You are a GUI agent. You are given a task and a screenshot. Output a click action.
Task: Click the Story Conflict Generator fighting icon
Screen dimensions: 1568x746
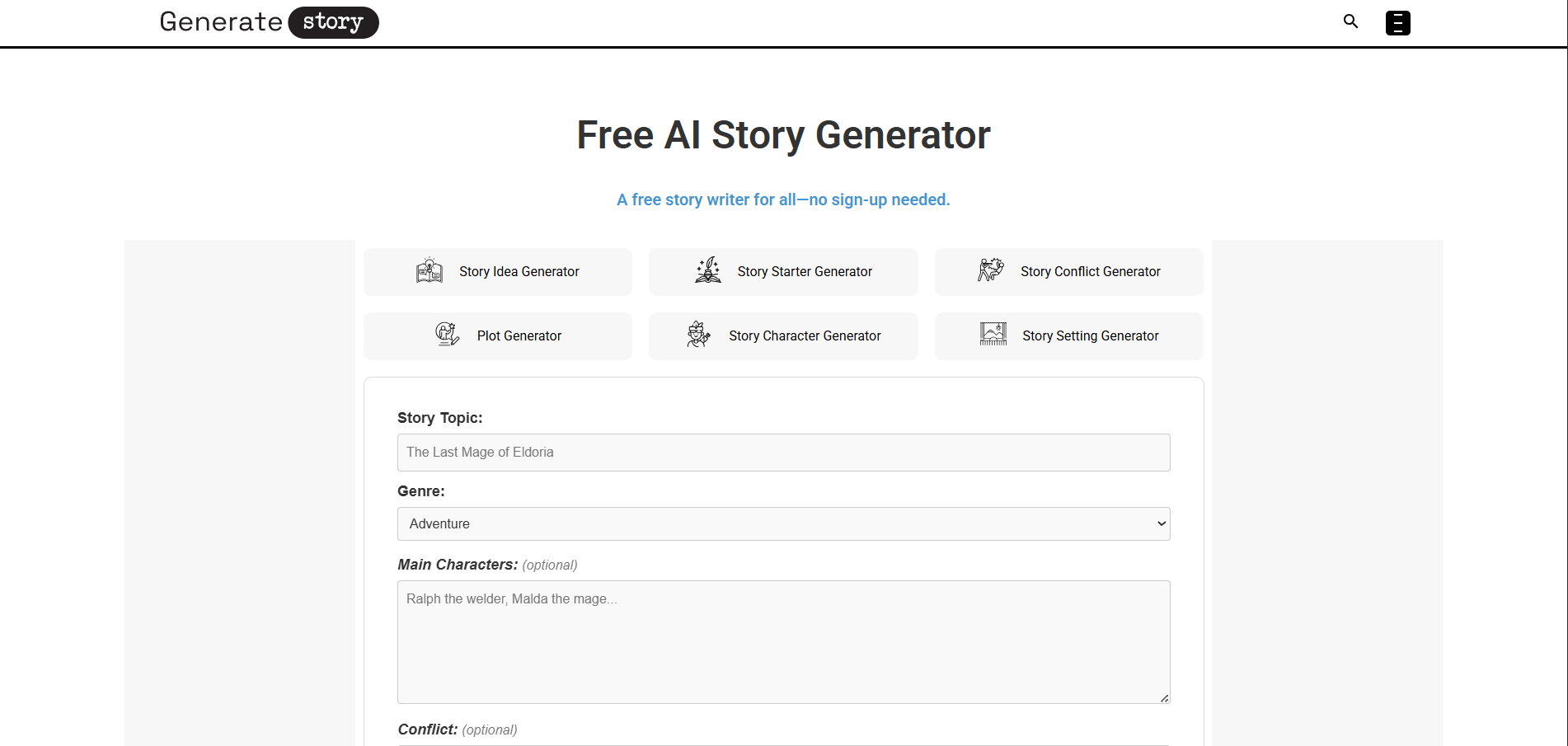coord(991,270)
